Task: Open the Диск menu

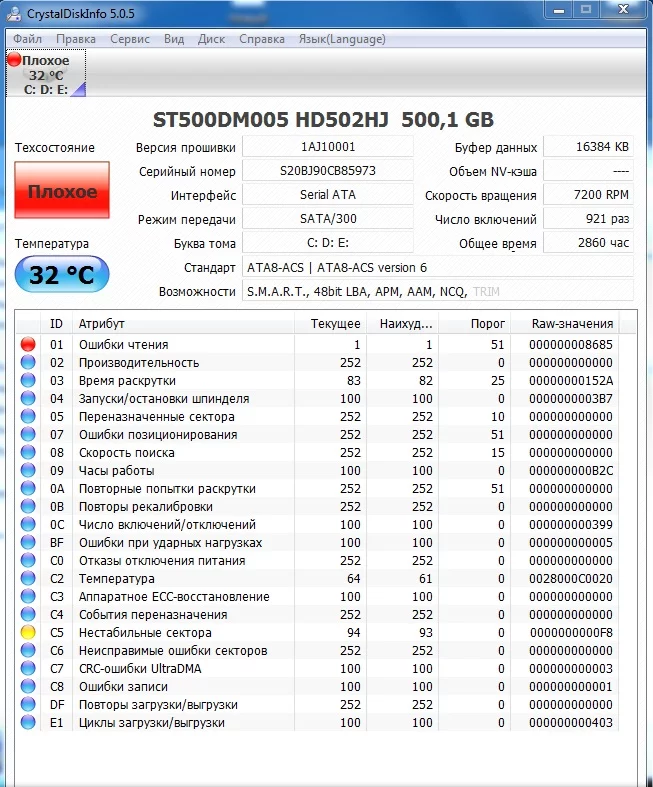Action: [x=211, y=39]
